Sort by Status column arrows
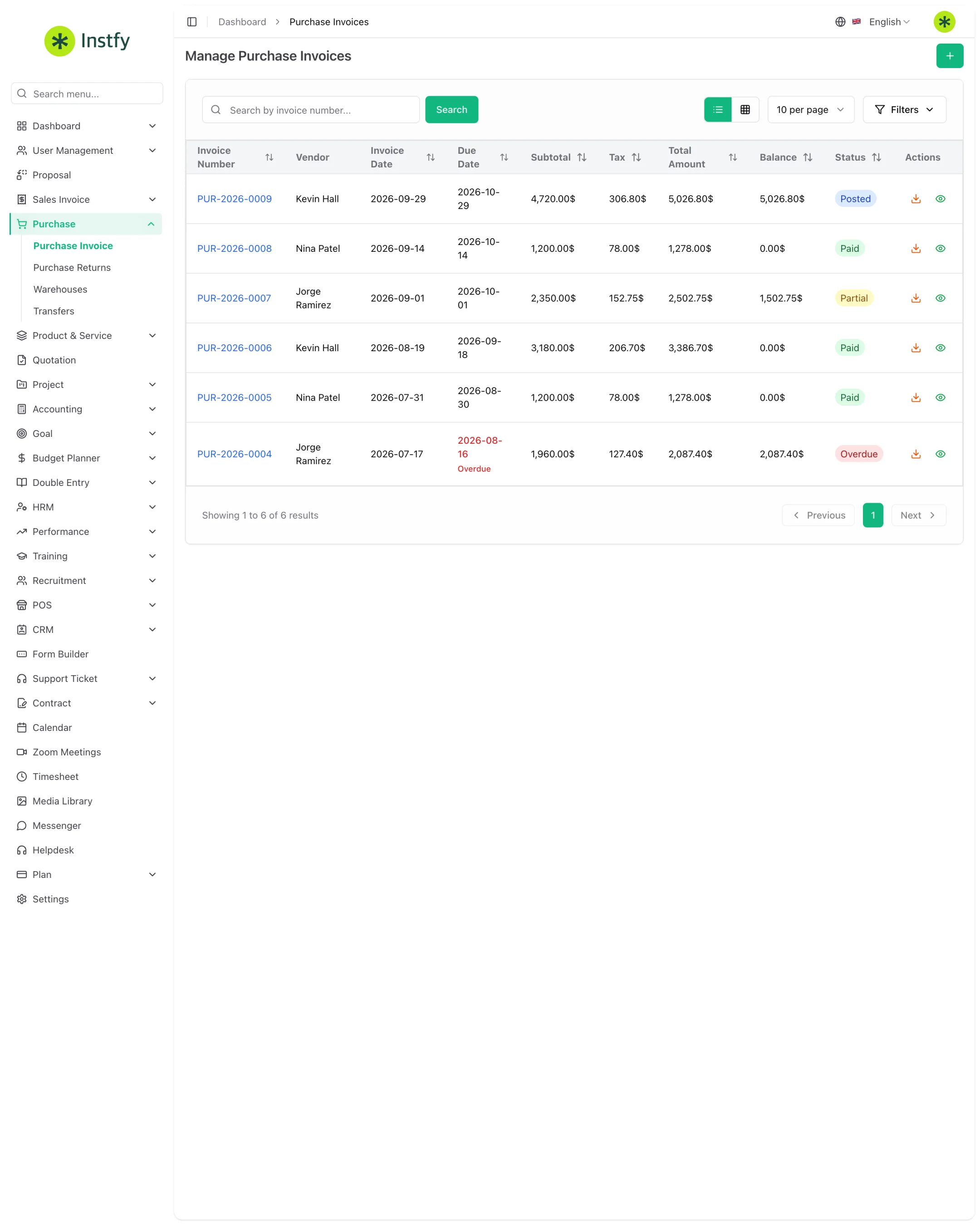 point(877,157)
